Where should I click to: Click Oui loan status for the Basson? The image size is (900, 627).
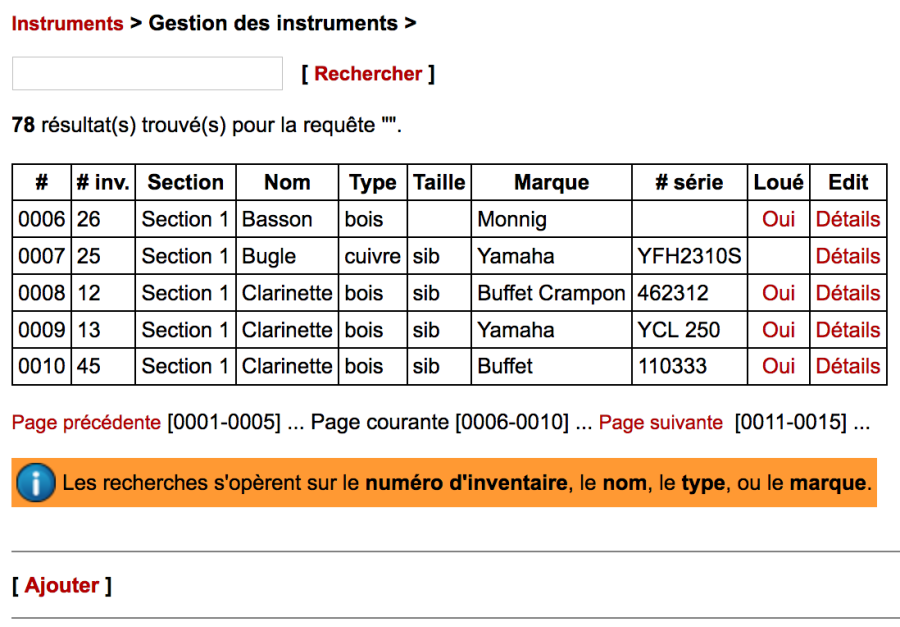tap(778, 219)
